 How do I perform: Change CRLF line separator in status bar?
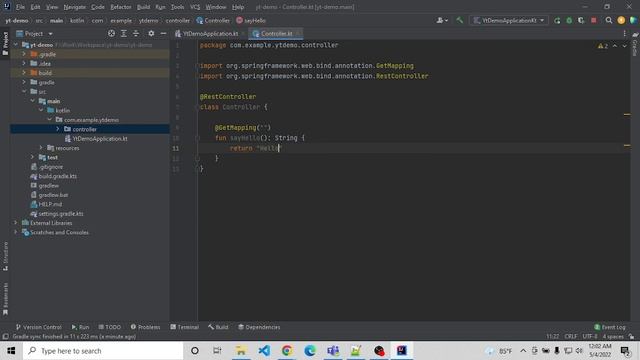pyautogui.click(x=571, y=336)
